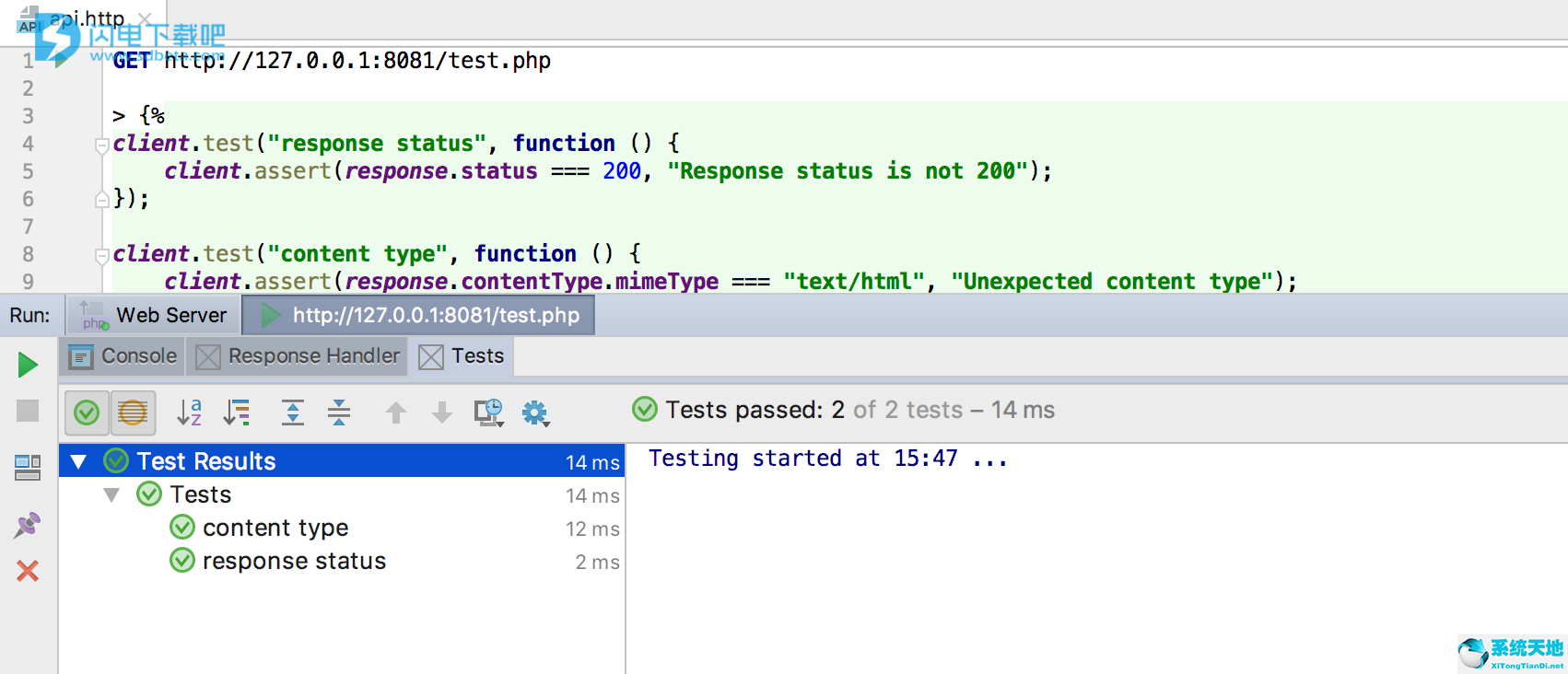
Task: Stop the running process
Action: pos(28,411)
